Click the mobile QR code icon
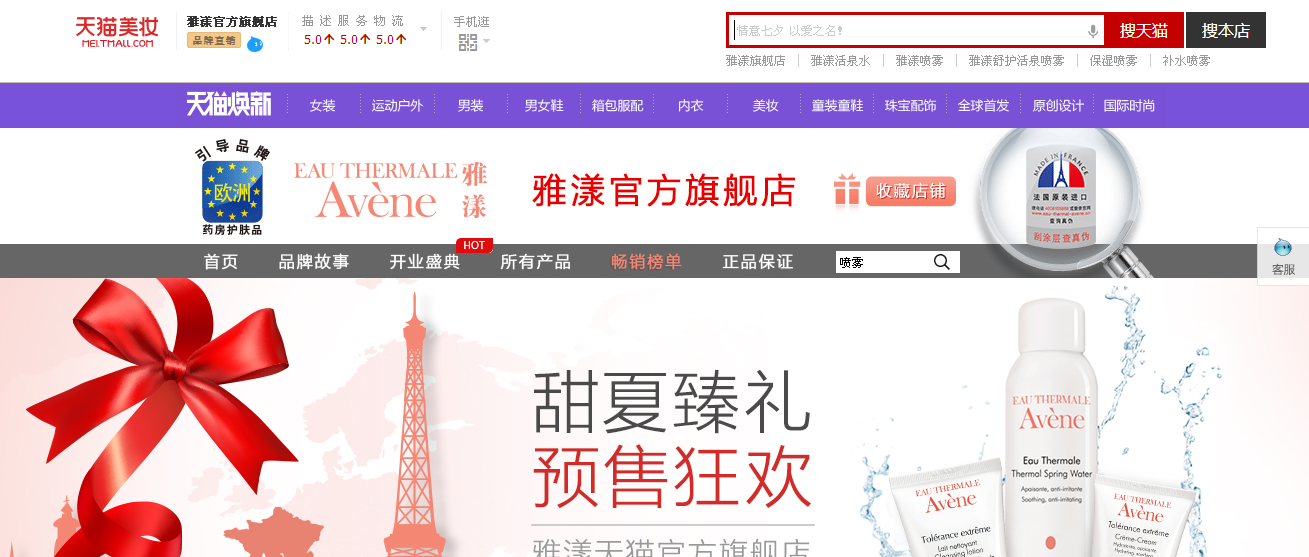Screen dimensions: 1309x557 467,42
